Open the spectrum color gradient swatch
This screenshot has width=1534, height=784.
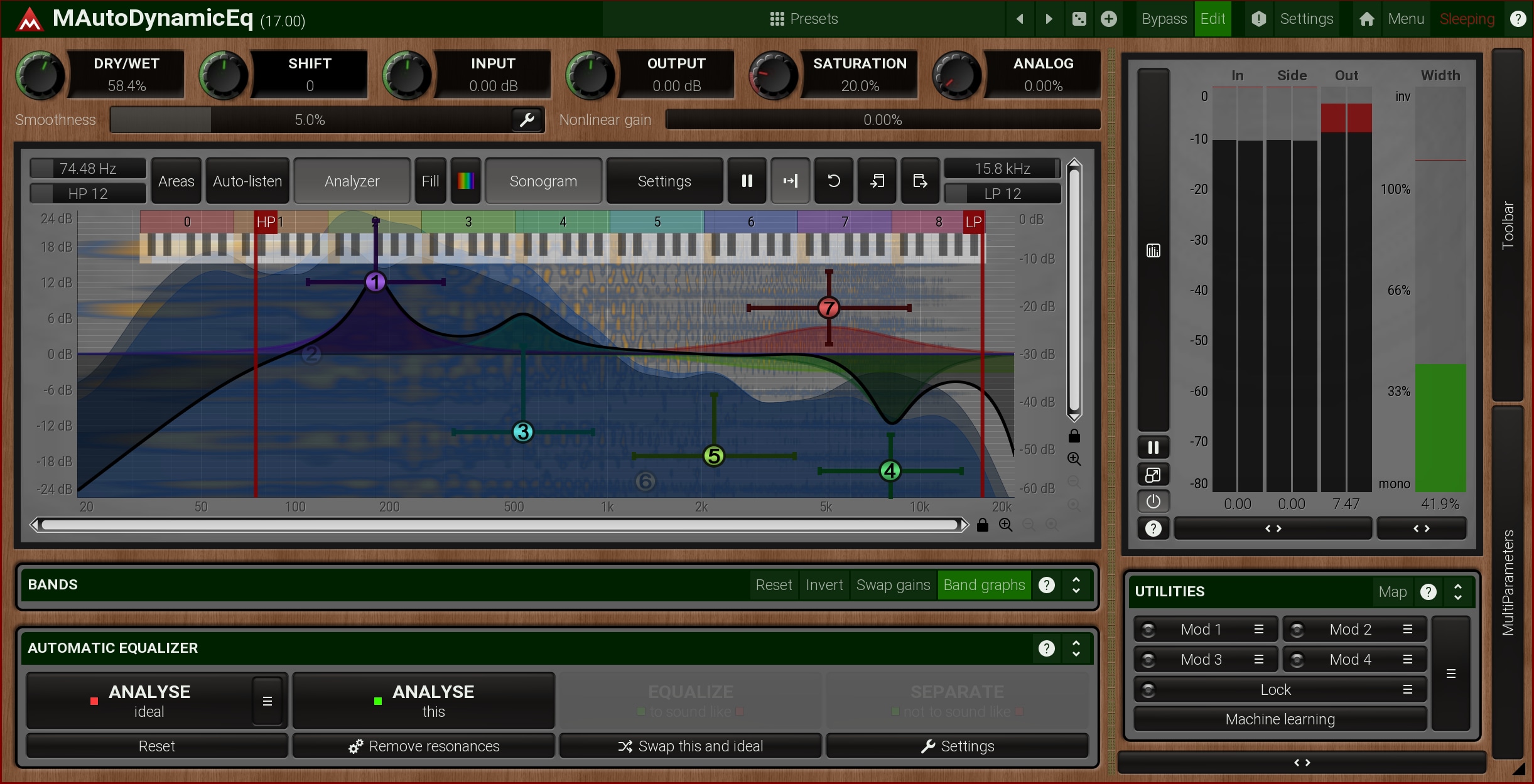point(465,181)
